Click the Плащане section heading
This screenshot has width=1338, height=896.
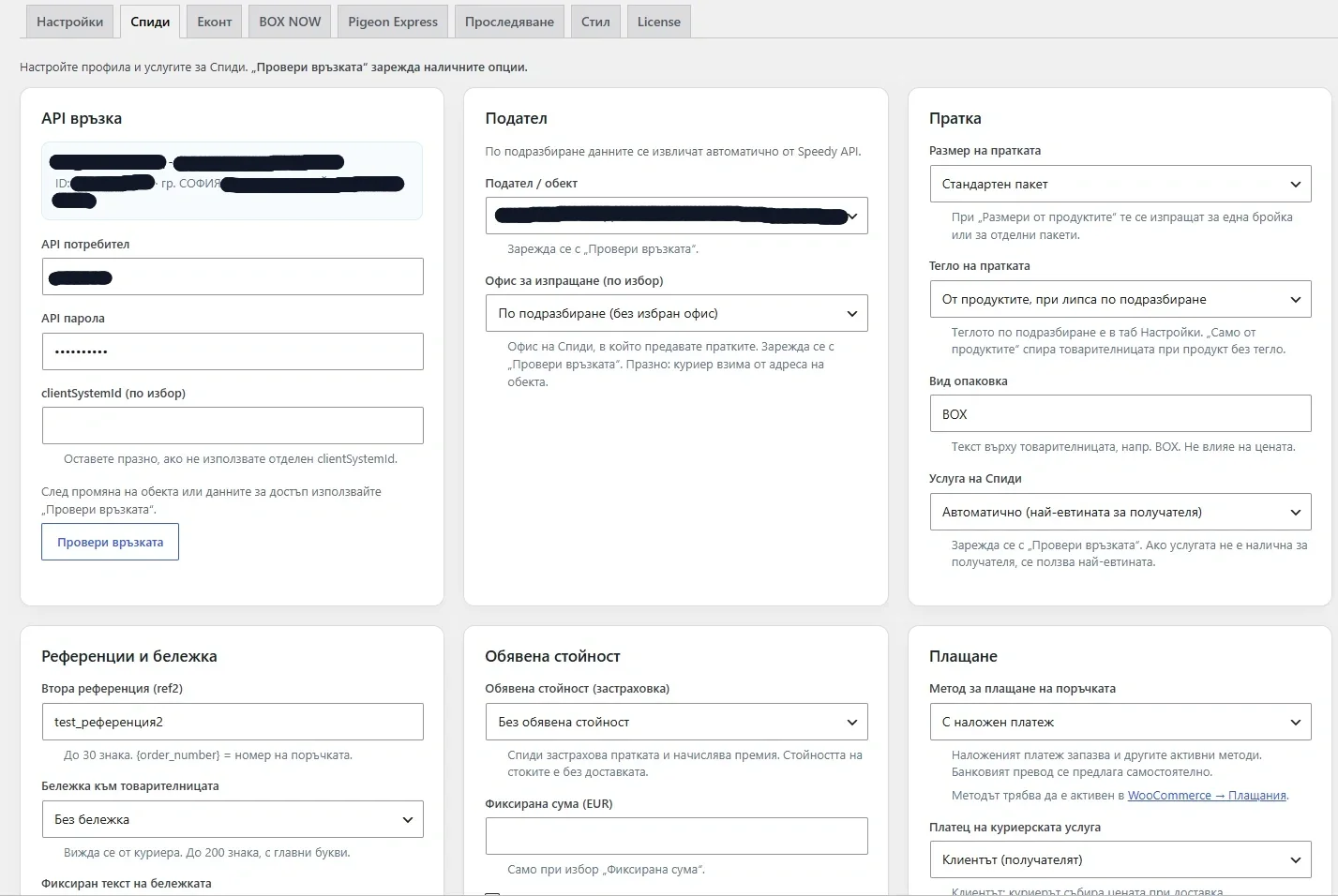tap(963, 656)
